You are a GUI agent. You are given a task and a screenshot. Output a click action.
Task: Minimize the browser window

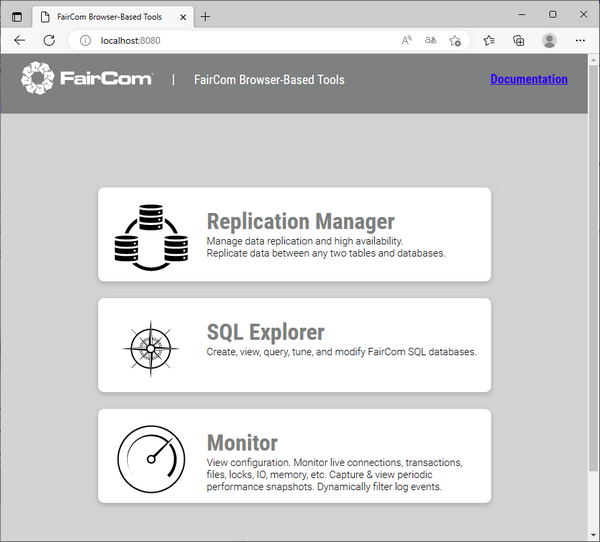pyautogui.click(x=522, y=15)
